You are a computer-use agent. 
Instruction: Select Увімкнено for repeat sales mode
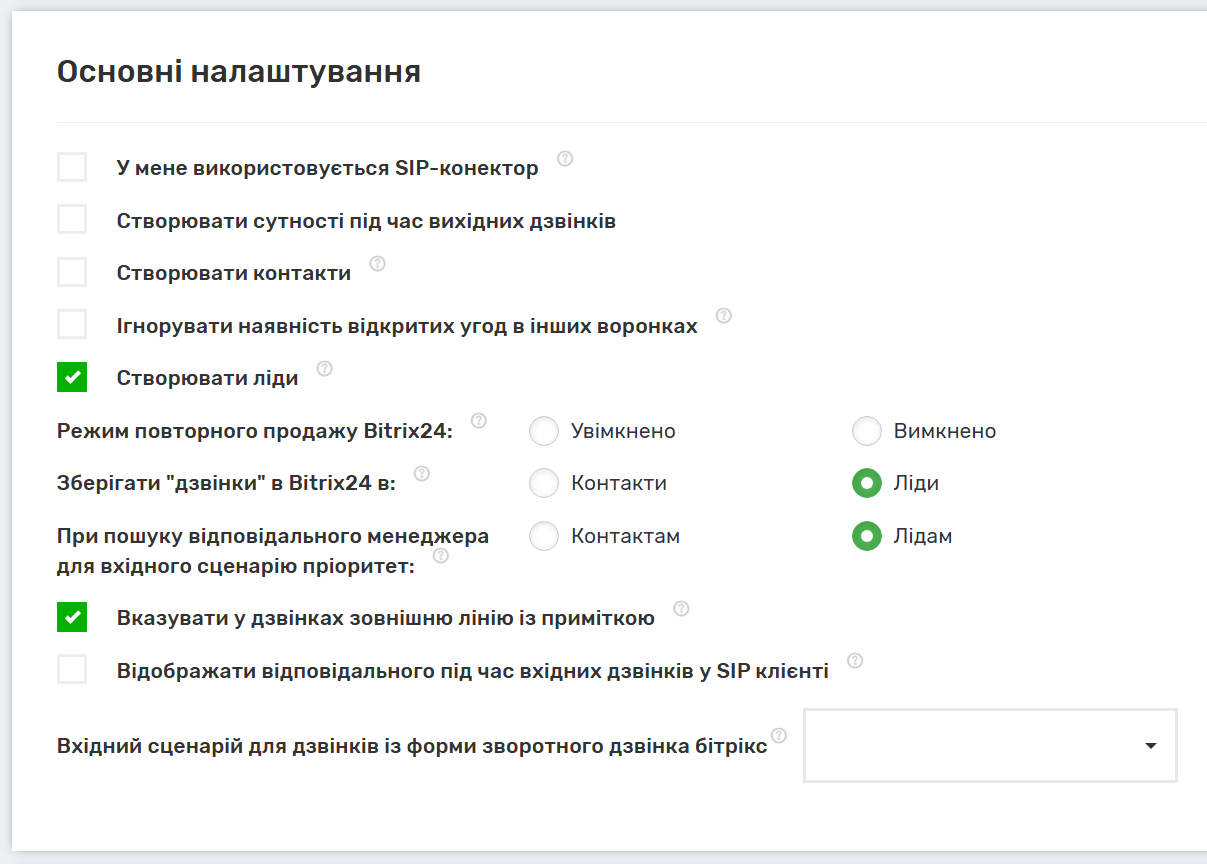[x=544, y=431]
